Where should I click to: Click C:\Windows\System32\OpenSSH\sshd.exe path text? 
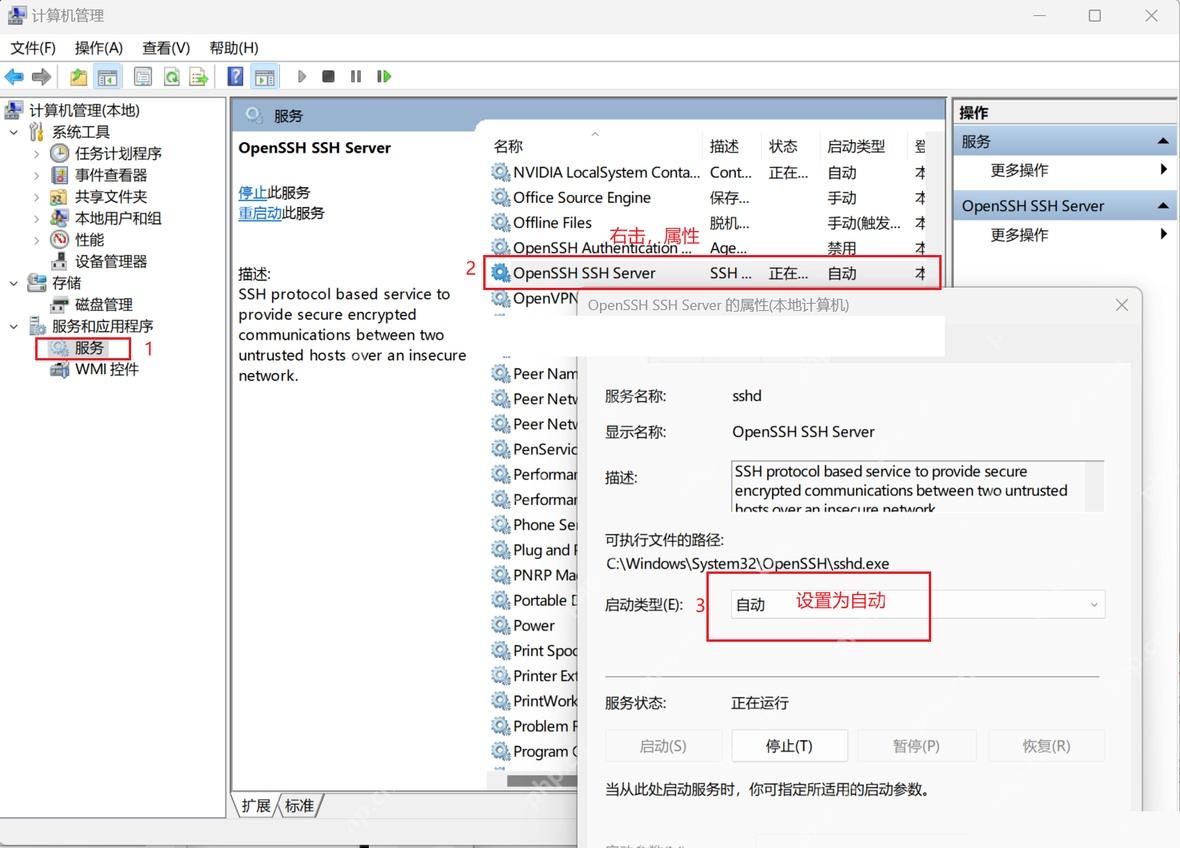click(747, 564)
